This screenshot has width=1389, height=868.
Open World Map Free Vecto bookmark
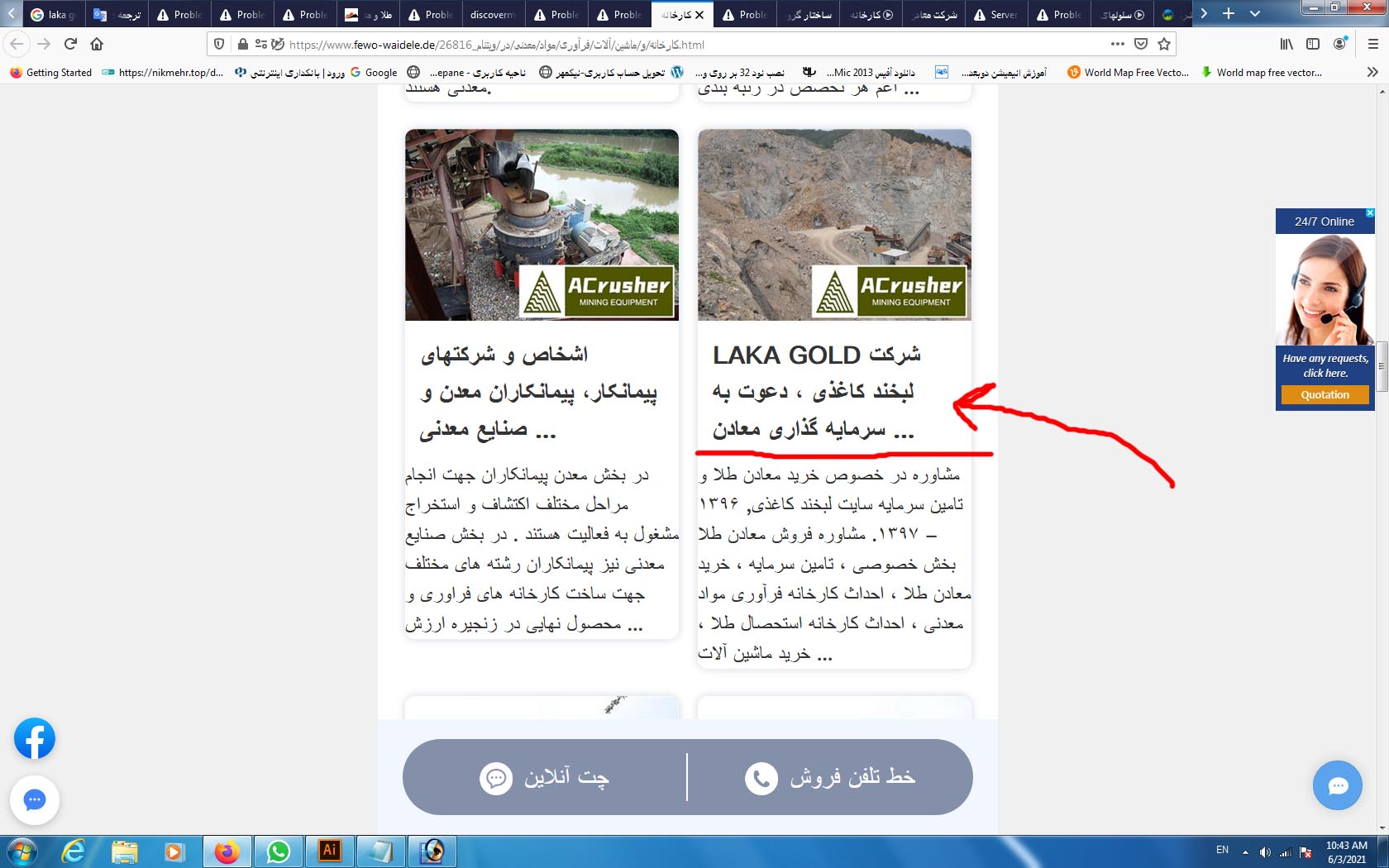(x=1129, y=72)
